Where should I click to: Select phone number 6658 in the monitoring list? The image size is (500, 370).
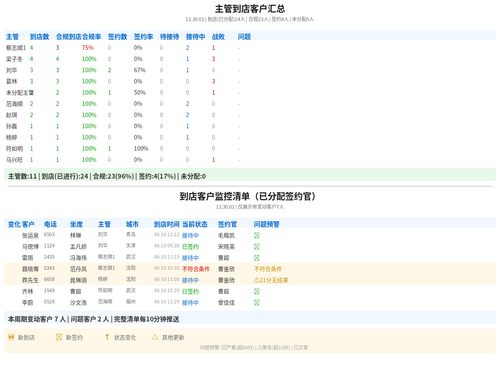pos(49,279)
